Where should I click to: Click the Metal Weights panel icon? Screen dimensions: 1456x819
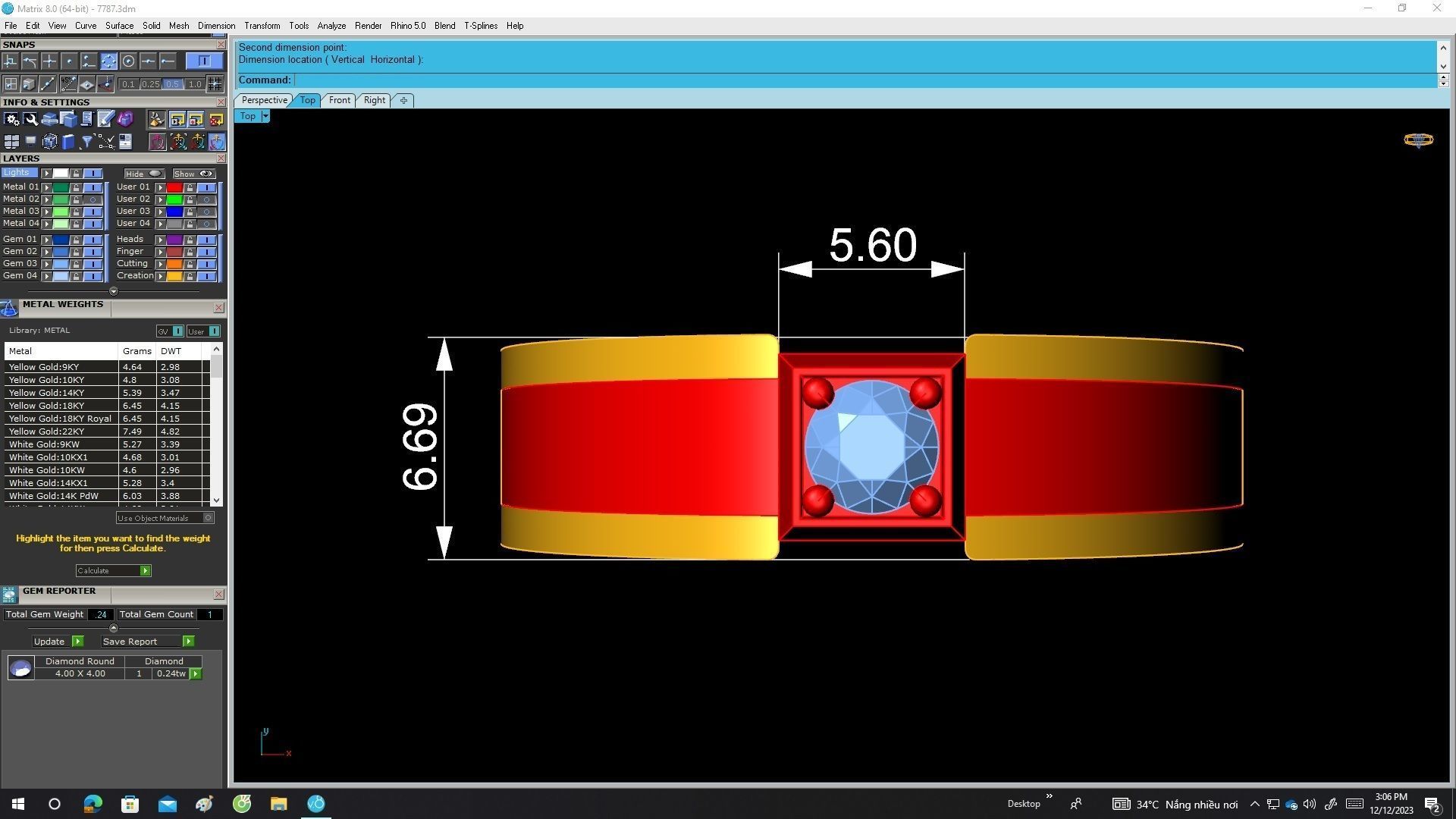click(x=9, y=308)
